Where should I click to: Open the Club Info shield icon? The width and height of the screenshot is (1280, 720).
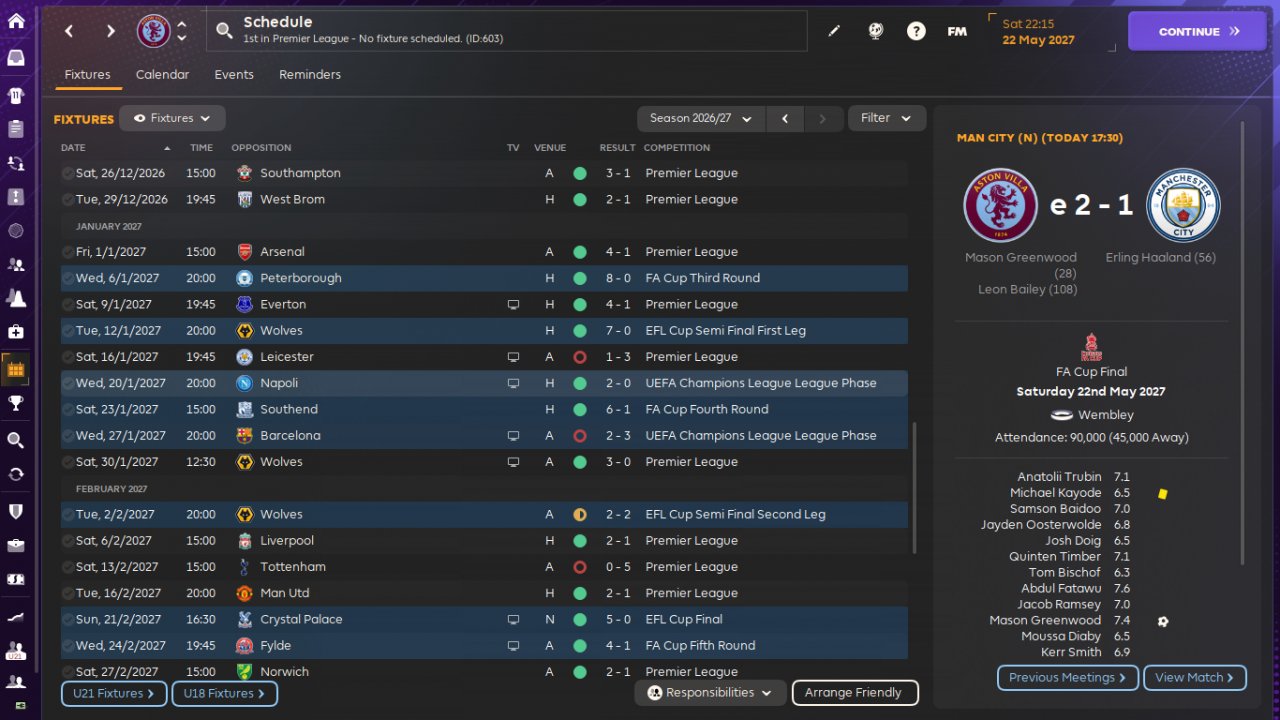16,511
